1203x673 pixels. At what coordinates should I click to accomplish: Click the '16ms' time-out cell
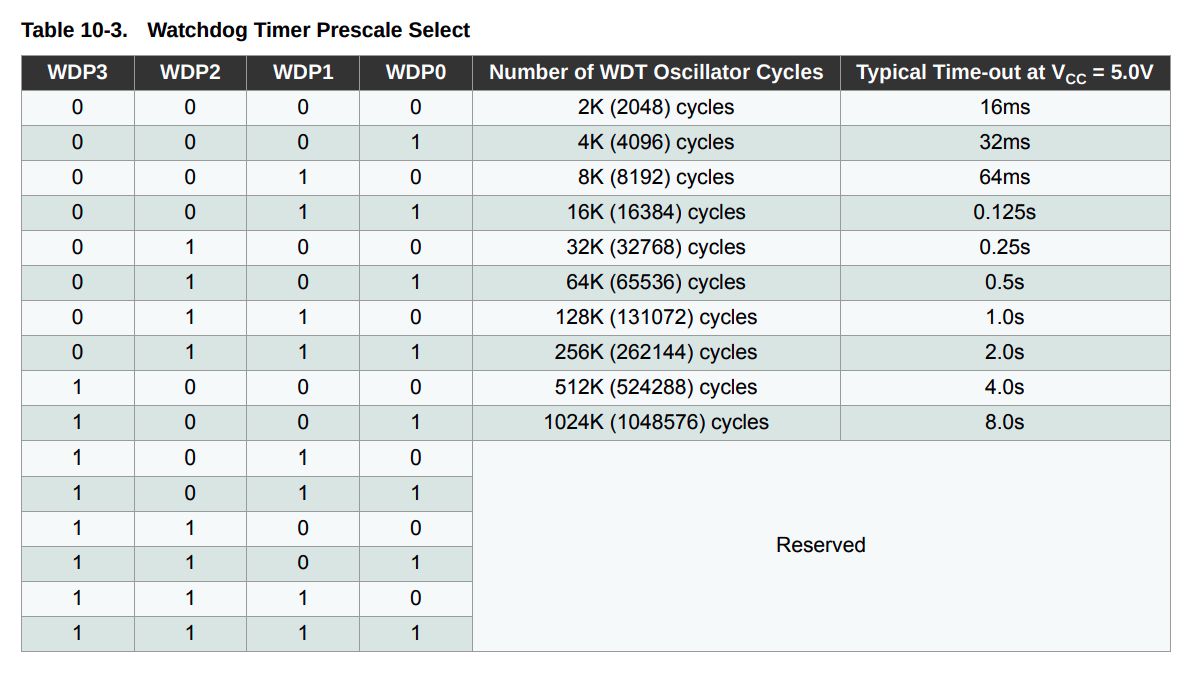1004,108
